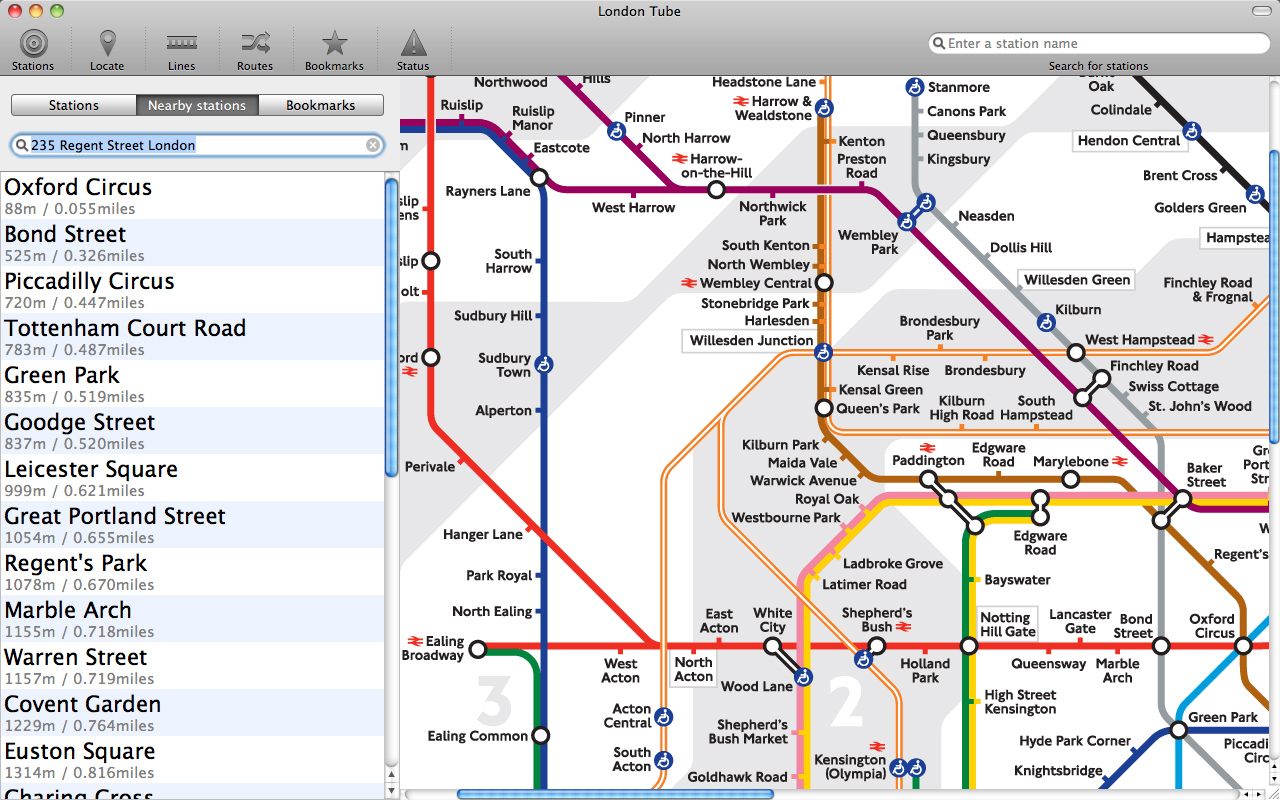1280x800 pixels.
Task: Click the wheelchair icon at South Acton
Action: coord(662,761)
